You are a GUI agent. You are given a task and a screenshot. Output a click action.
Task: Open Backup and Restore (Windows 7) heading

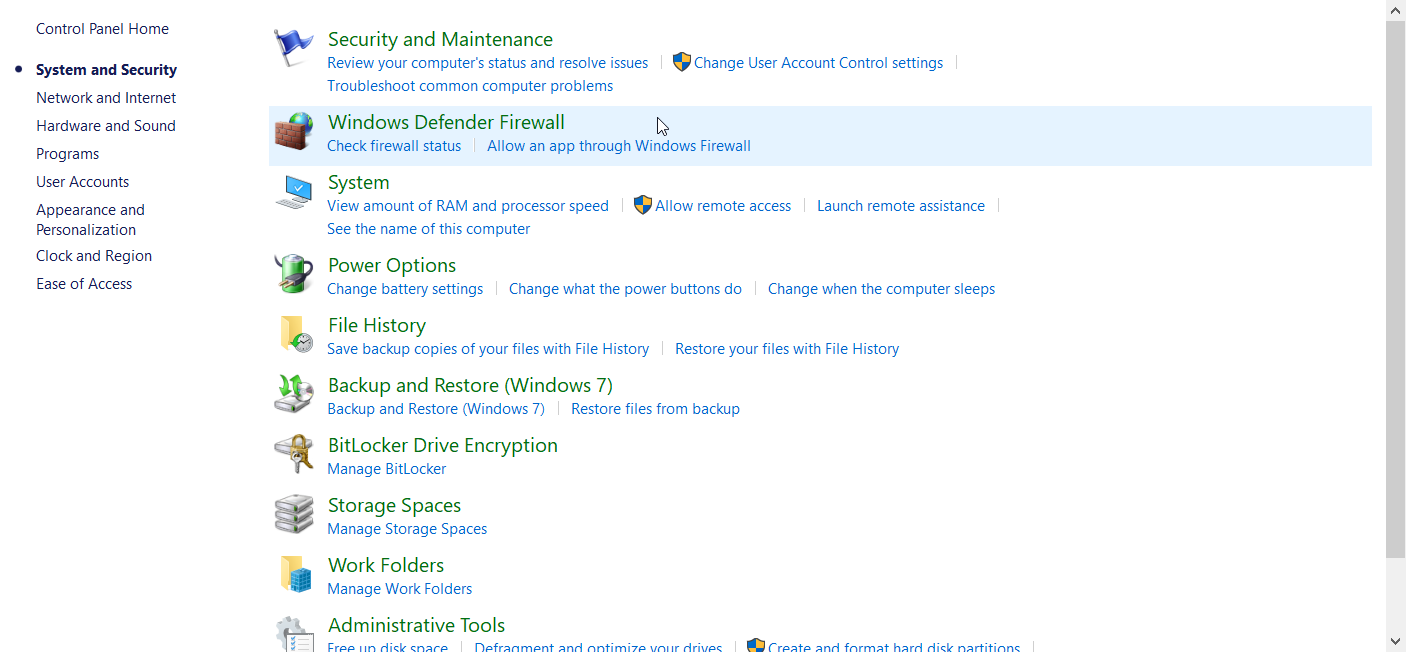tap(470, 385)
